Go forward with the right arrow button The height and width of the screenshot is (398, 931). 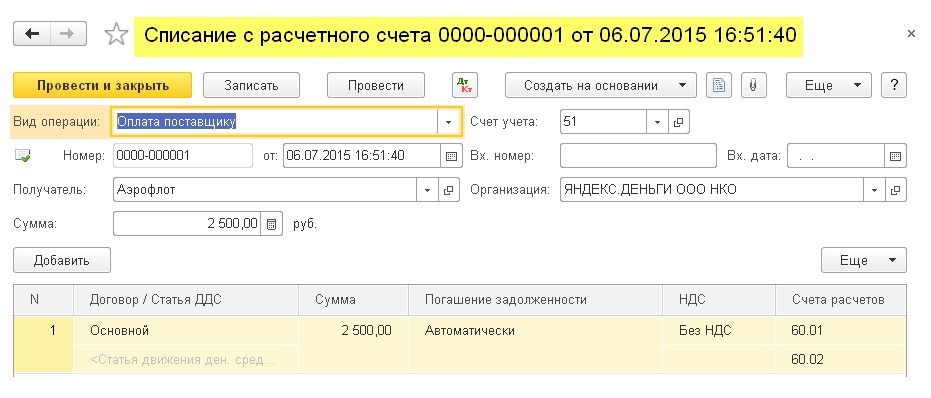tap(68, 34)
